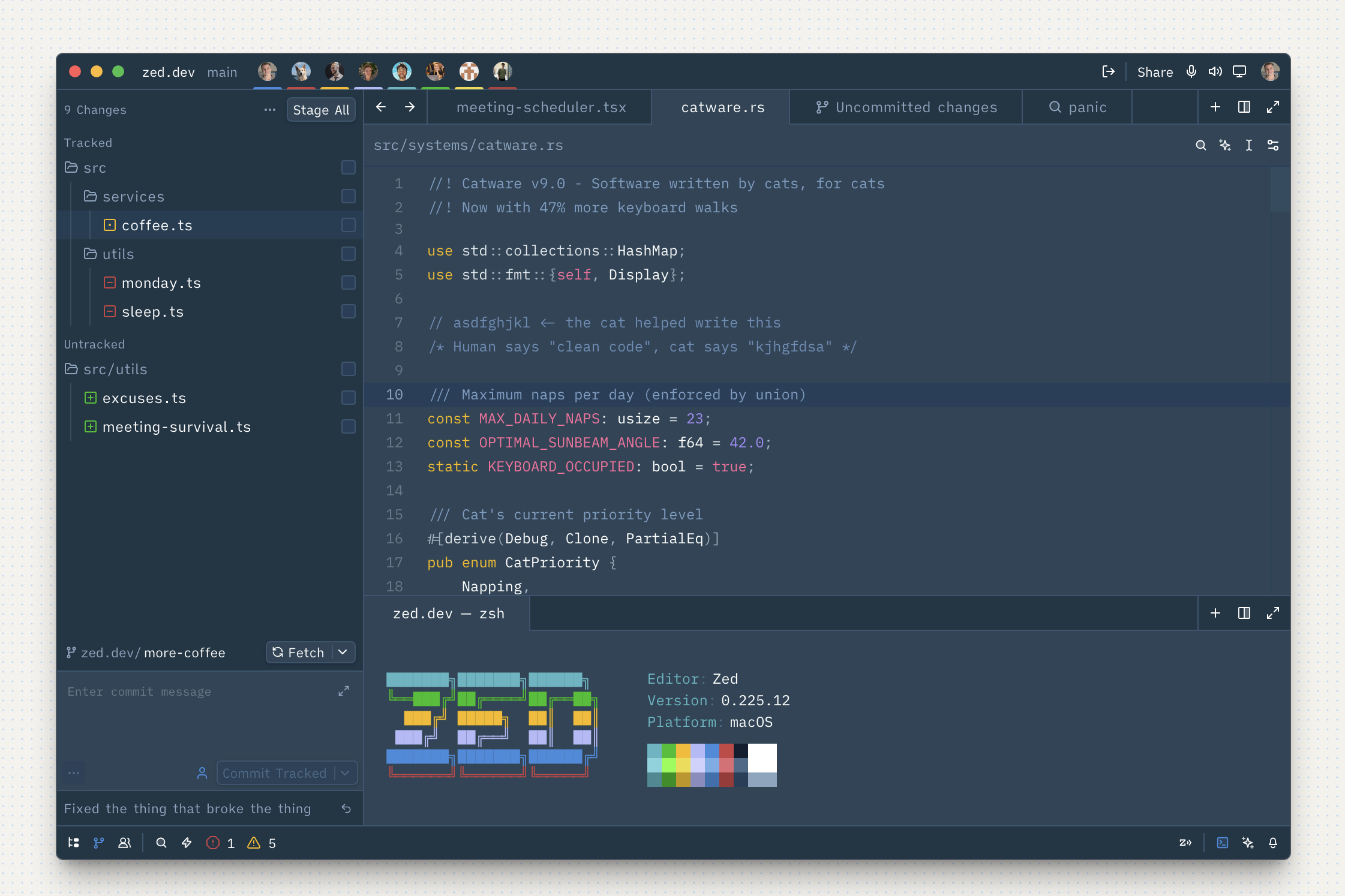
Task: Click the Share button
Action: [1155, 72]
